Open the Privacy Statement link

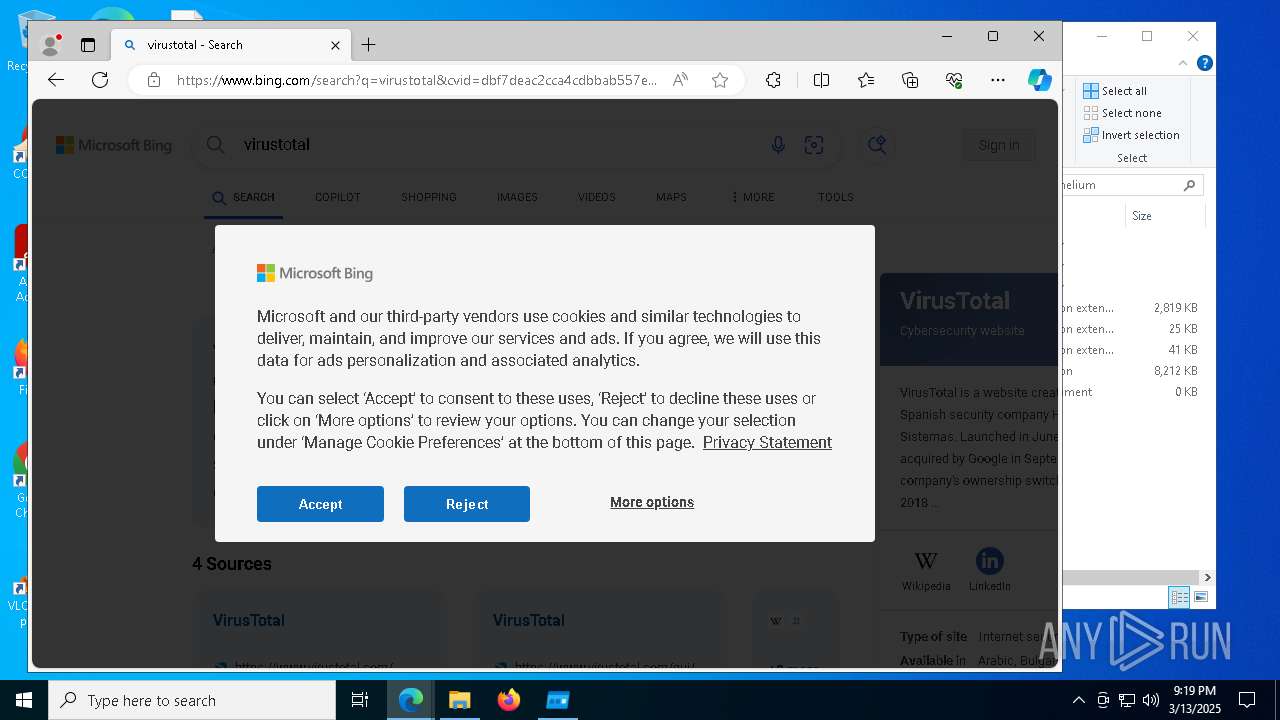pyautogui.click(x=767, y=442)
